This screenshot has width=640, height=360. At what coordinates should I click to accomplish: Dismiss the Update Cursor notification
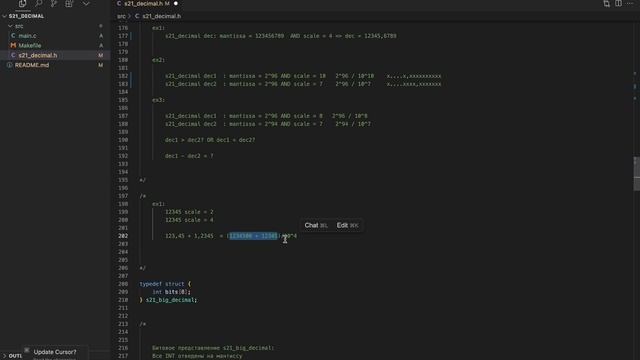pyautogui.click(x=27, y=350)
